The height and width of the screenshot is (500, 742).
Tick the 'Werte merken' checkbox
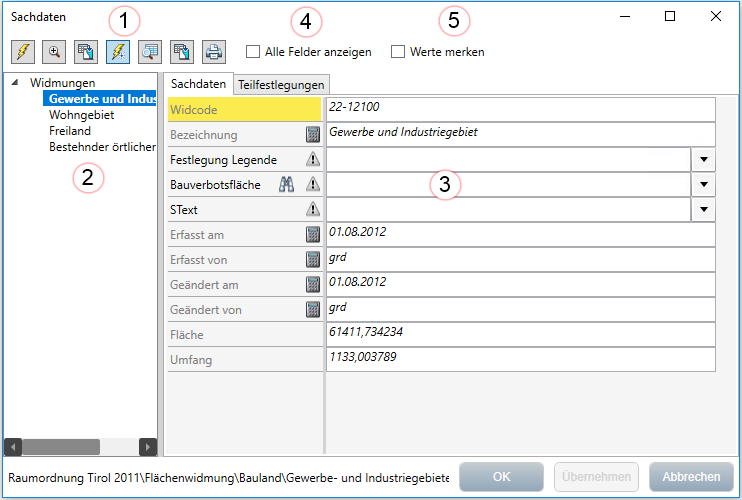398,52
